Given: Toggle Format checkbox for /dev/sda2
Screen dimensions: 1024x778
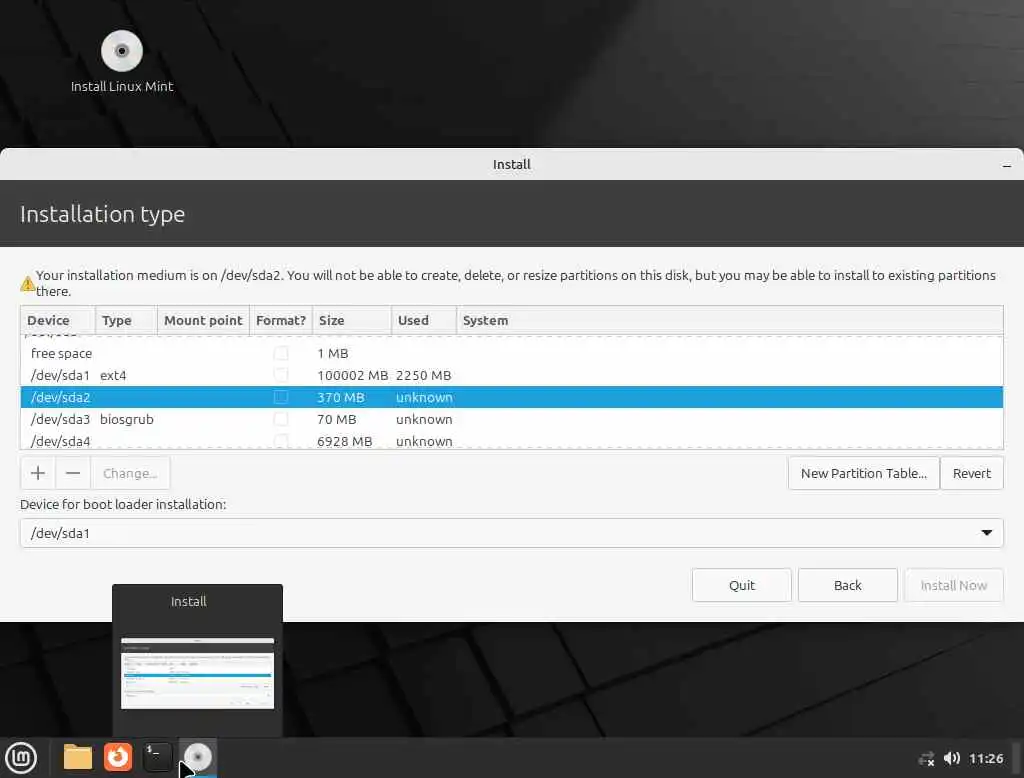Looking at the screenshot, I should click(281, 397).
